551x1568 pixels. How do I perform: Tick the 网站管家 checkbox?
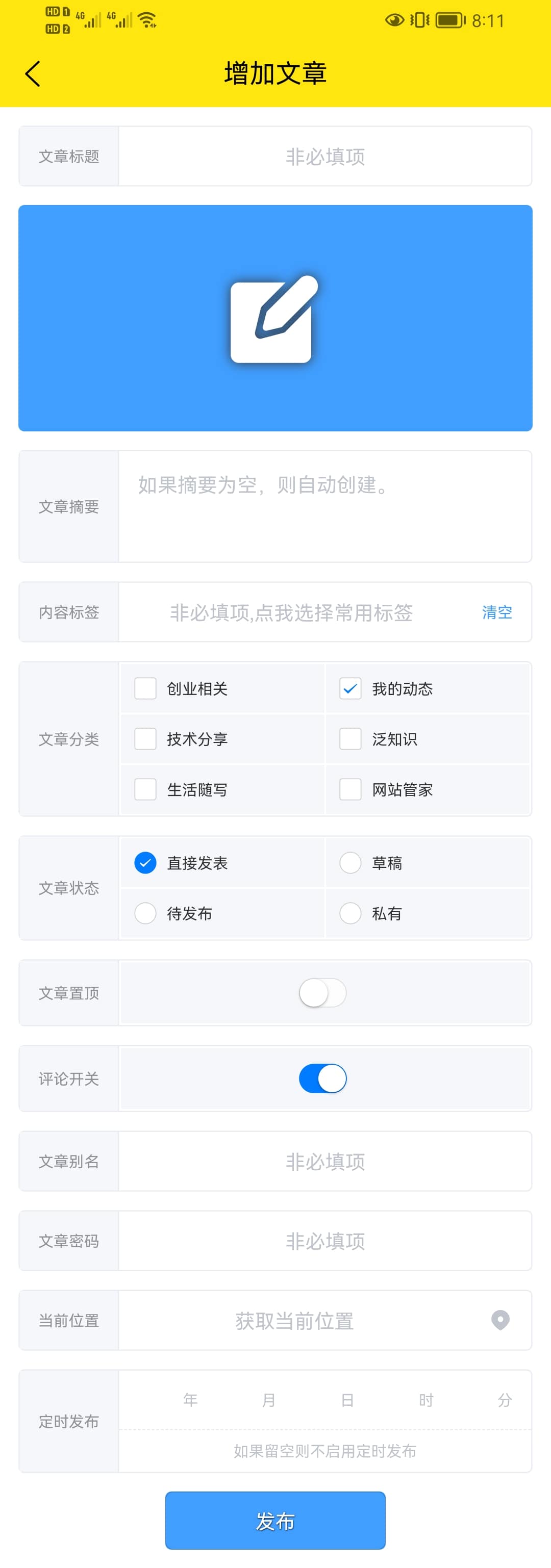click(350, 789)
